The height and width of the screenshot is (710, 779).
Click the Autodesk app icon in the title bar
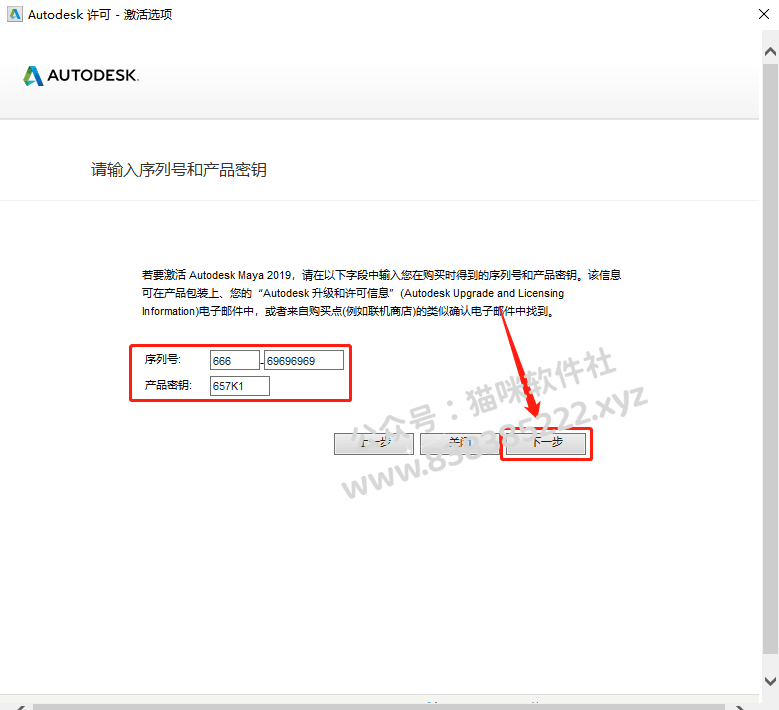coord(15,14)
